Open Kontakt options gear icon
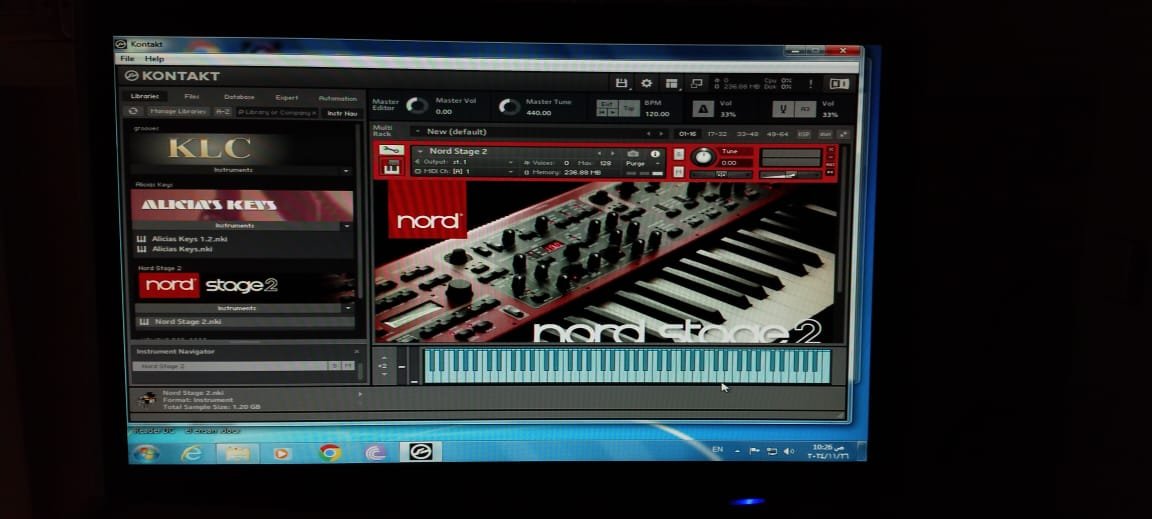Image resolution: width=1152 pixels, height=519 pixels. [x=647, y=83]
